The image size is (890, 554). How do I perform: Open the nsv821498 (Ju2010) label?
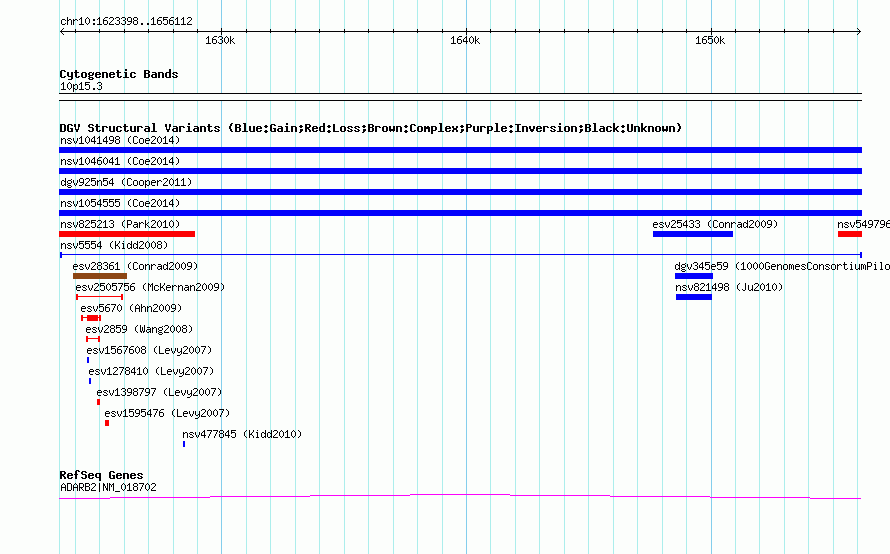[729, 287]
